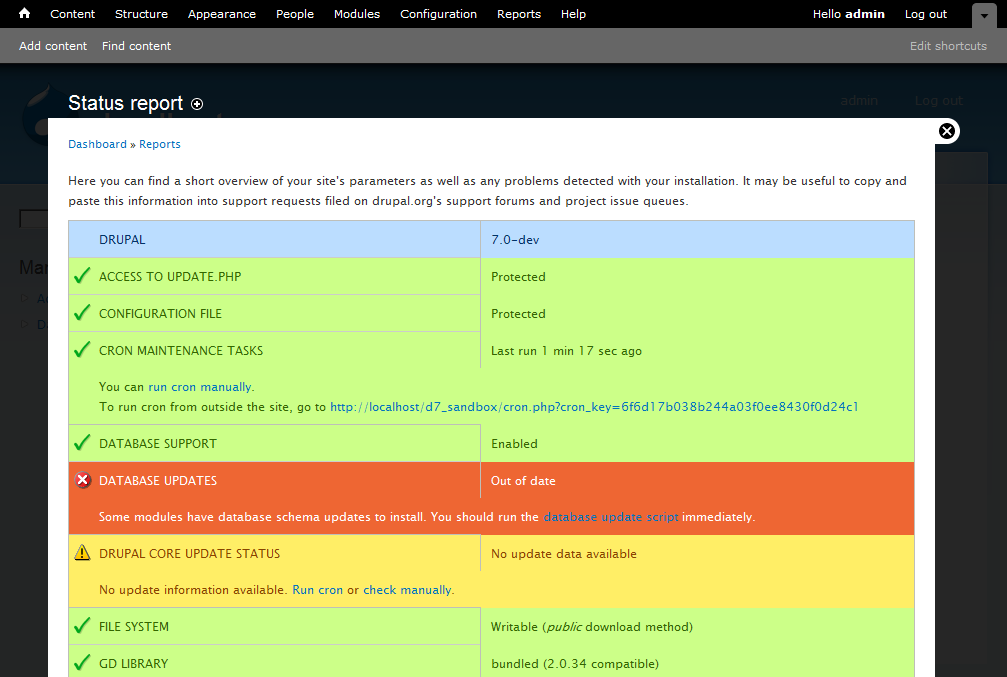Navigate to Dashboard breadcrumb
The image size is (1007, 677).
click(97, 144)
